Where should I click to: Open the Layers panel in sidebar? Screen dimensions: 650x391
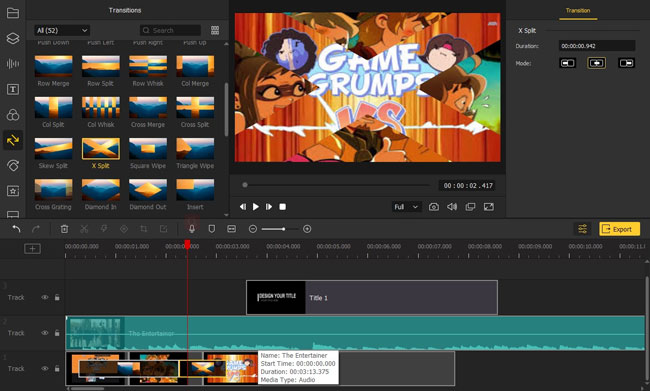[x=13, y=38]
